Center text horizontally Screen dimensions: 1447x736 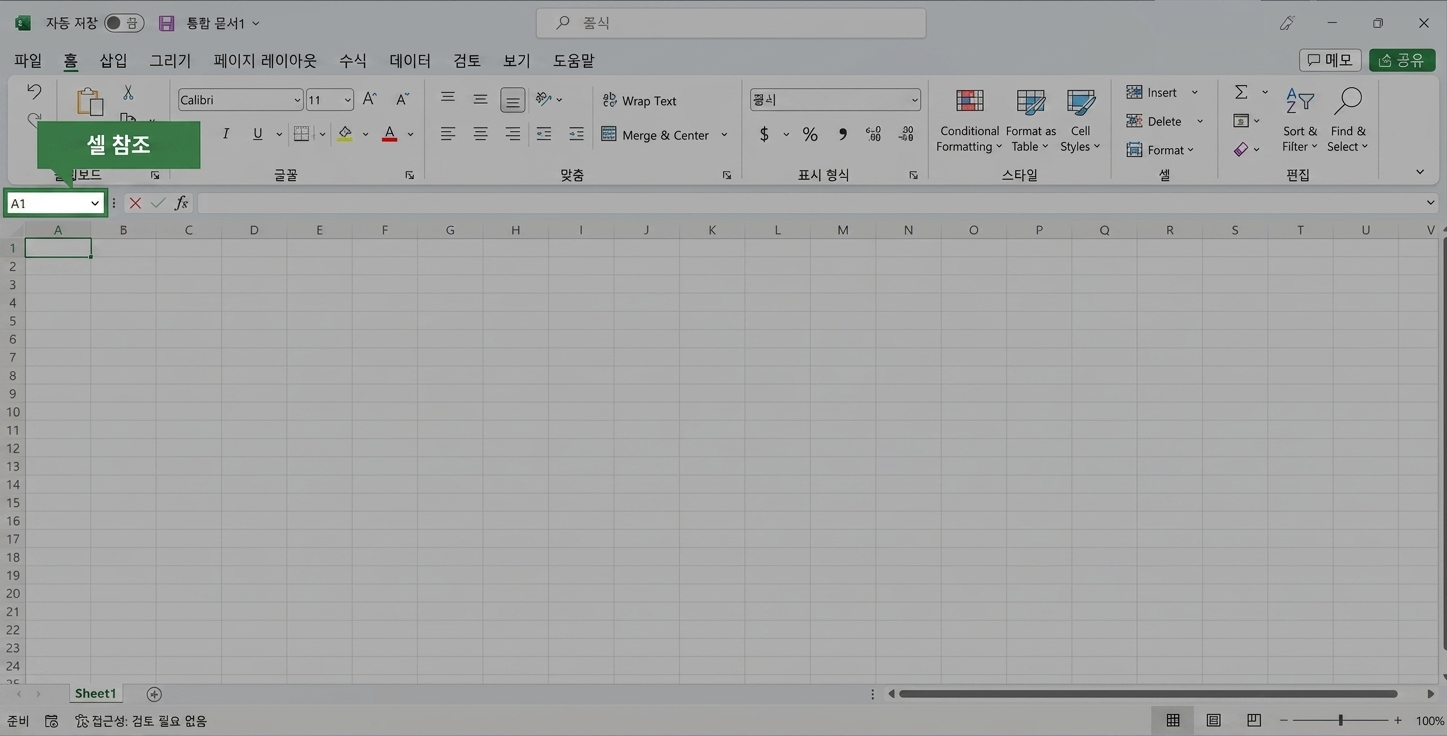pos(480,134)
